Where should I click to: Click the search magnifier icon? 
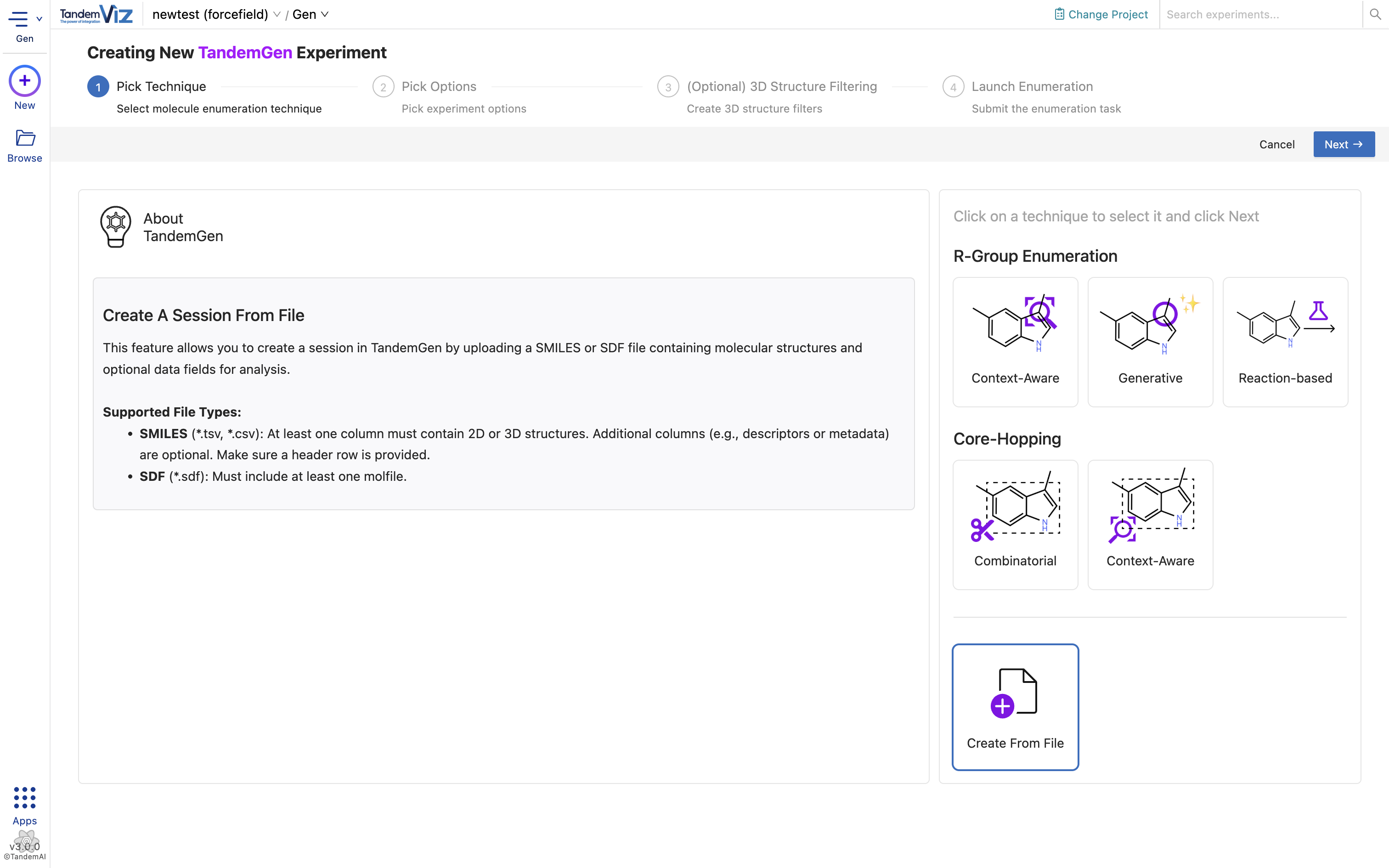(1375, 14)
